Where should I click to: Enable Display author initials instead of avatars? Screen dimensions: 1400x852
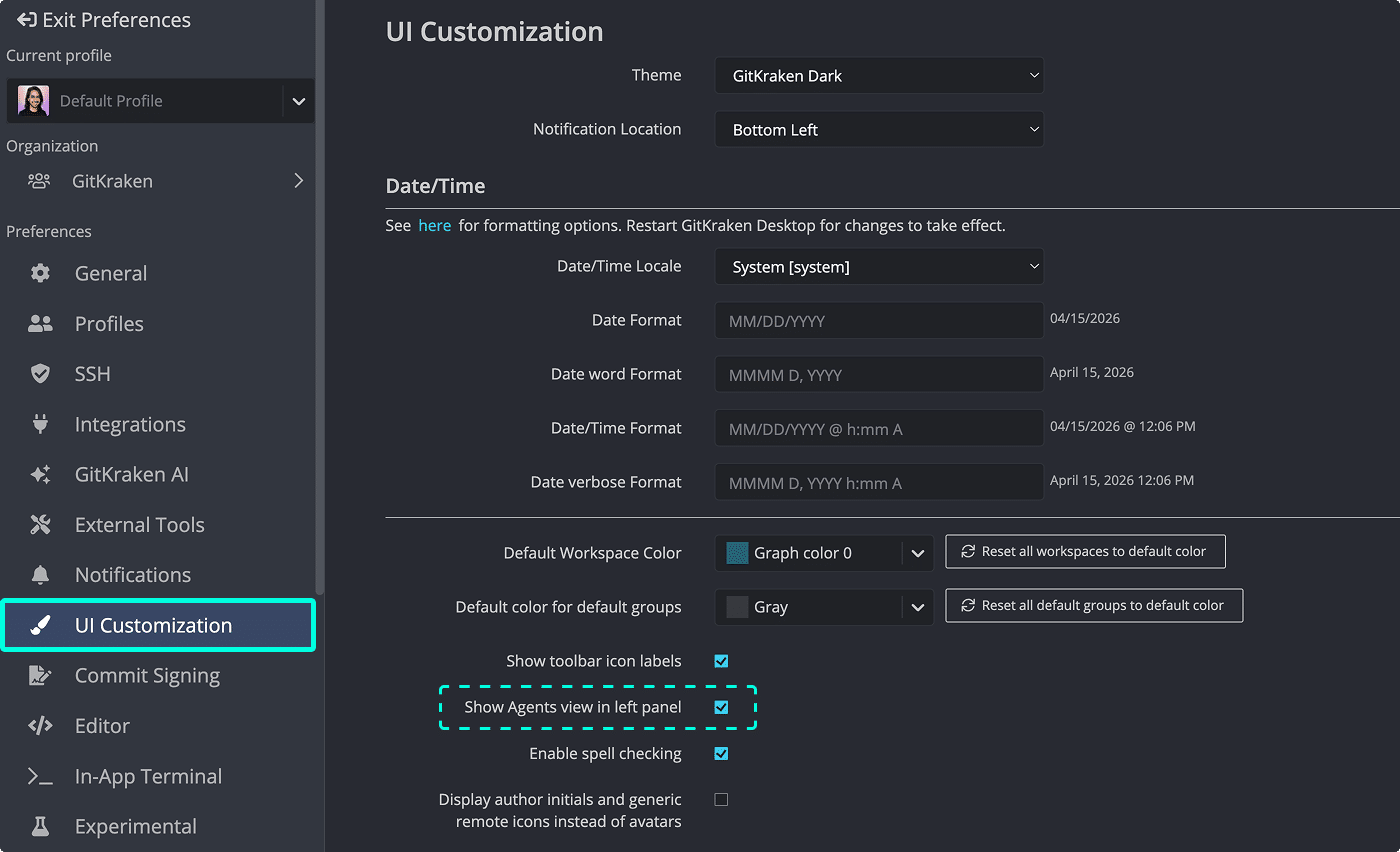pyautogui.click(x=721, y=799)
